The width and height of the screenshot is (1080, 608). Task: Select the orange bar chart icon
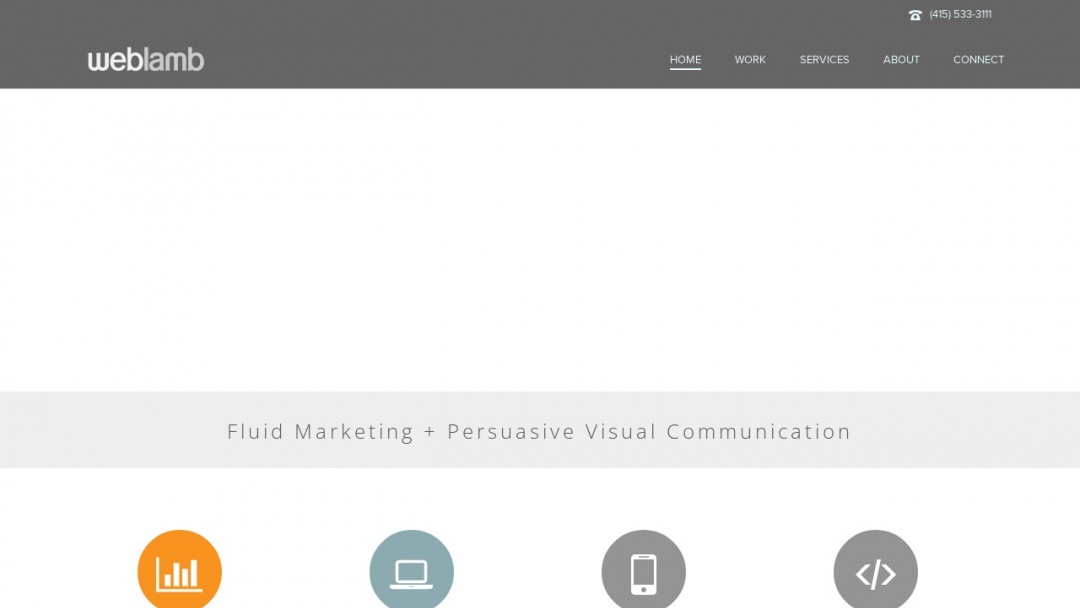click(x=180, y=575)
